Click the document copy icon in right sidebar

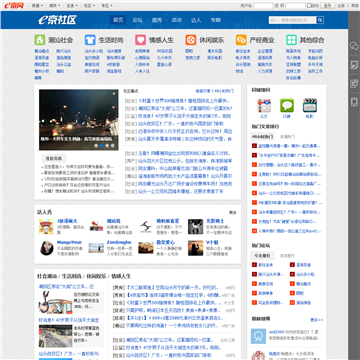[354, 84]
